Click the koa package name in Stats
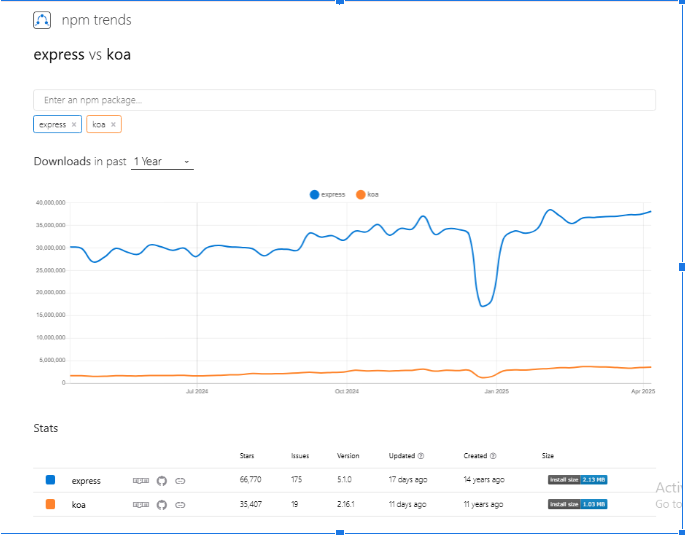 coord(79,506)
